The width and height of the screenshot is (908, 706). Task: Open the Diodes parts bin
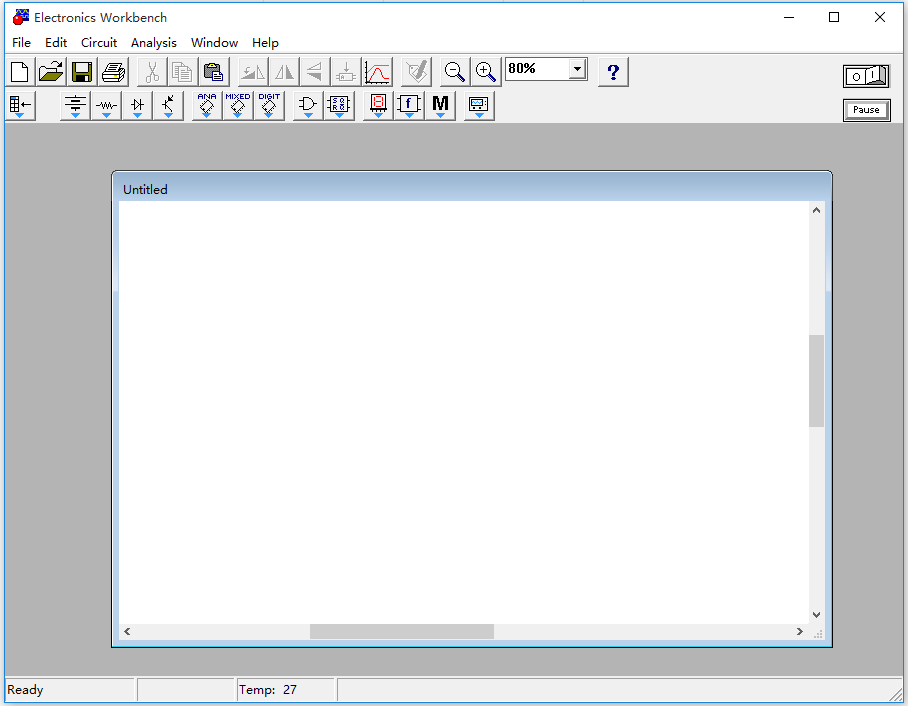(137, 105)
